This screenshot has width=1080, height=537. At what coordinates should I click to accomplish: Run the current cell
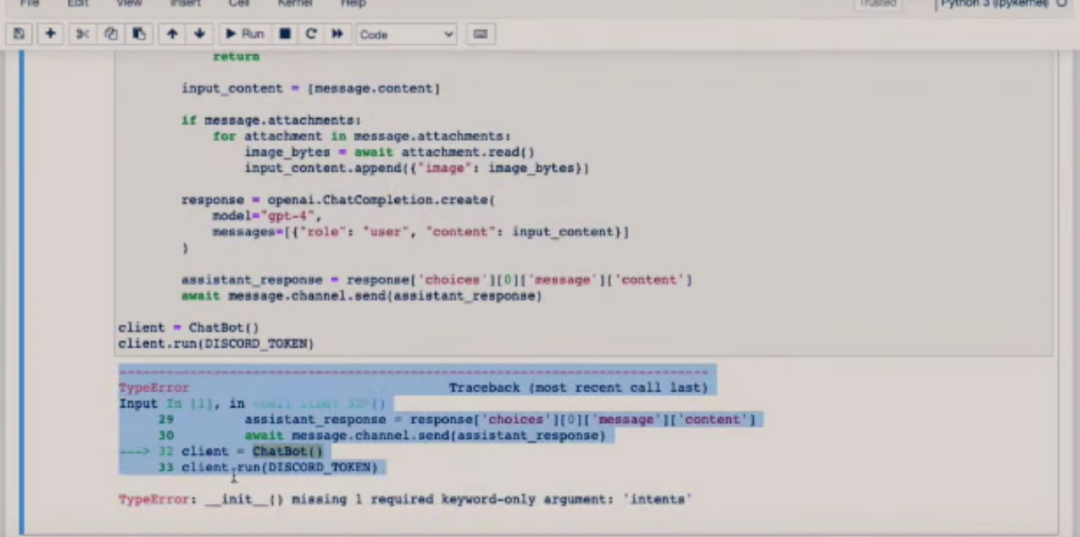click(245, 34)
